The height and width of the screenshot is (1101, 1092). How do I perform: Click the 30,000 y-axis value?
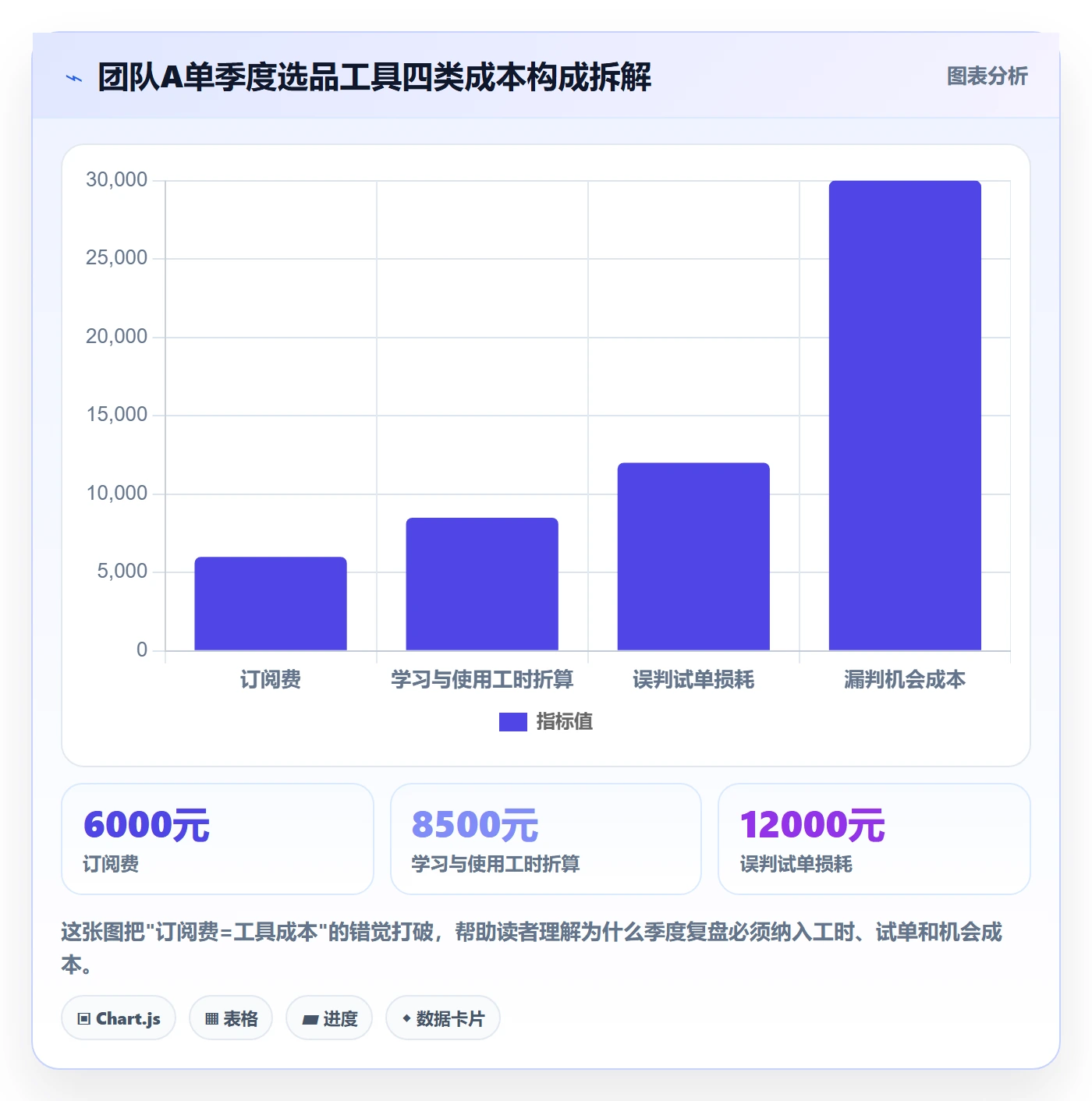click(116, 180)
